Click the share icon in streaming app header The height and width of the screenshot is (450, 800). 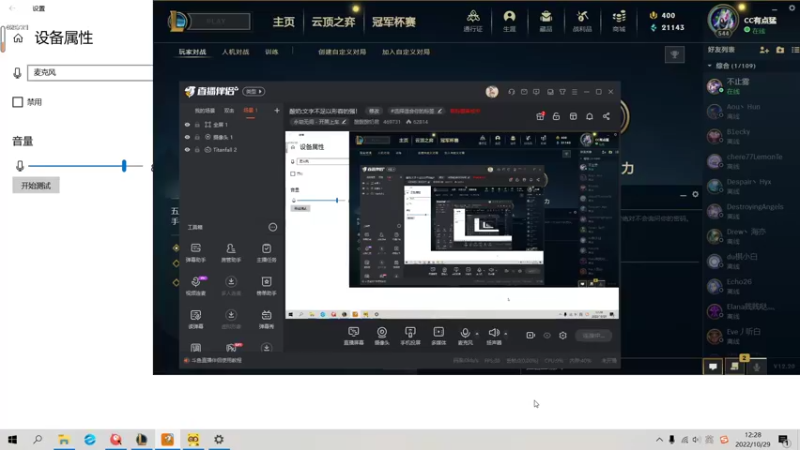click(606, 116)
